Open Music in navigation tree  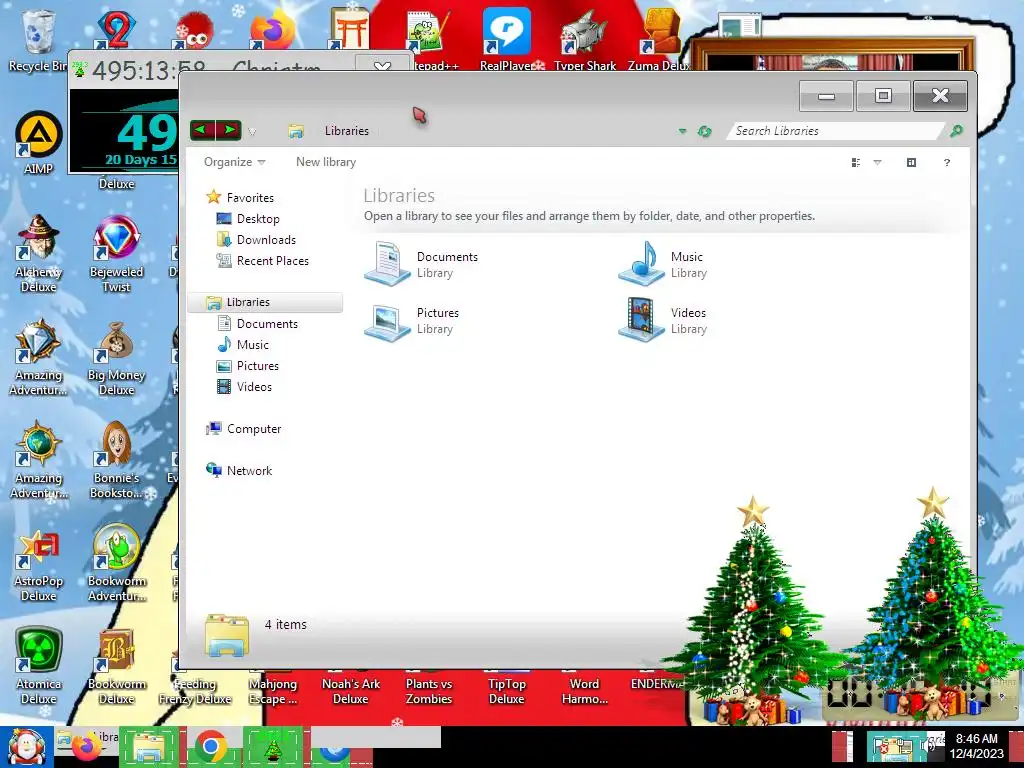[x=243, y=344]
